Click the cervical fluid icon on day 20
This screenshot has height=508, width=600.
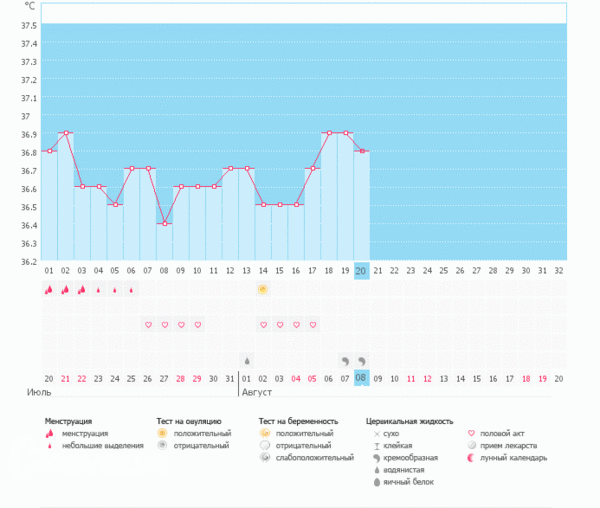tap(362, 360)
